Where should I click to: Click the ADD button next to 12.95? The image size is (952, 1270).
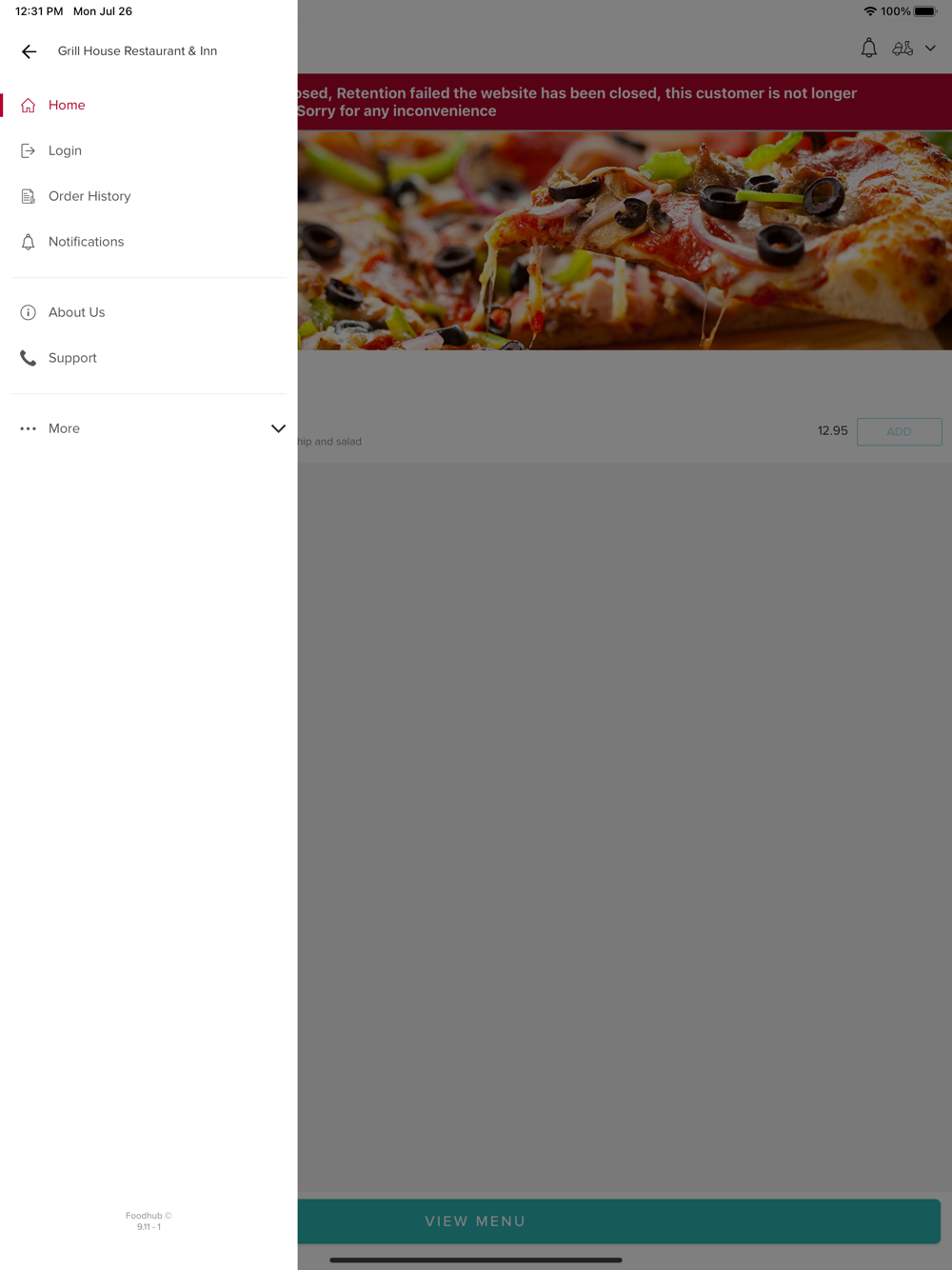coord(900,431)
